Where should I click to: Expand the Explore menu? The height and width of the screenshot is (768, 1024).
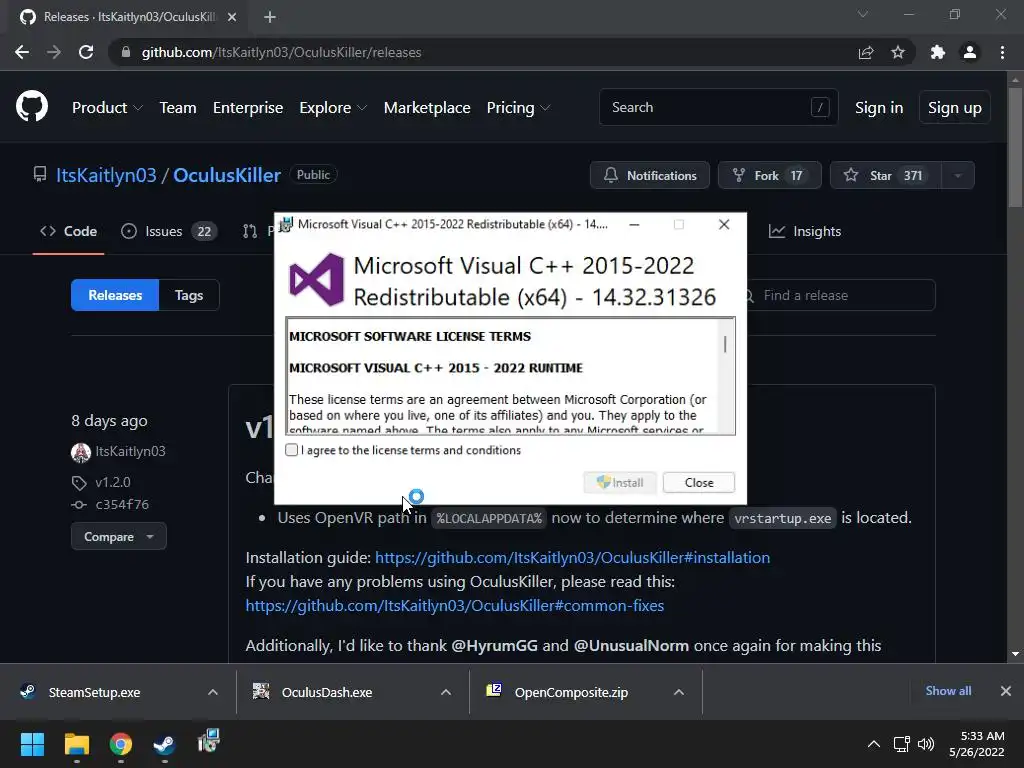pyautogui.click(x=333, y=108)
